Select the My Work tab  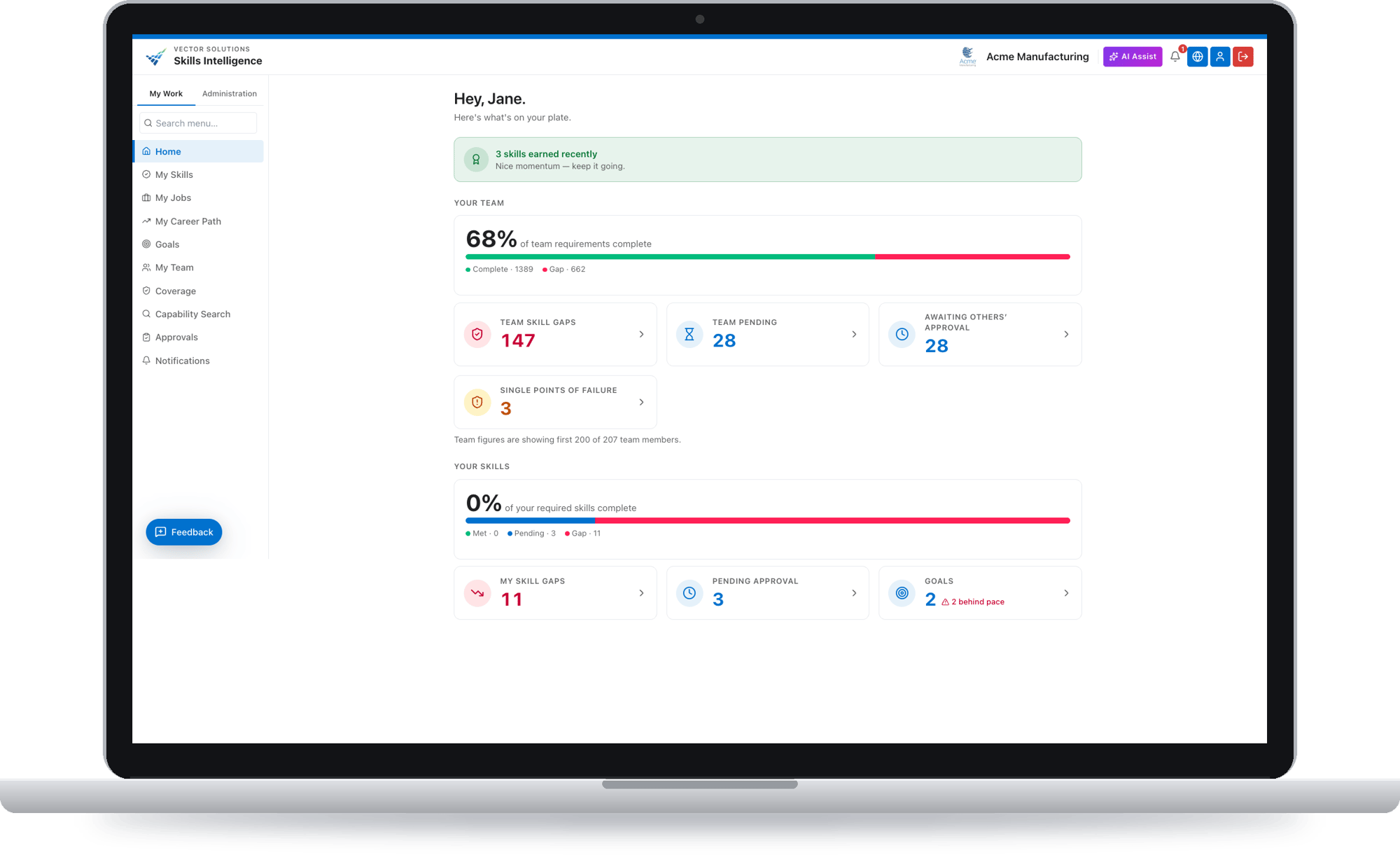pos(166,94)
